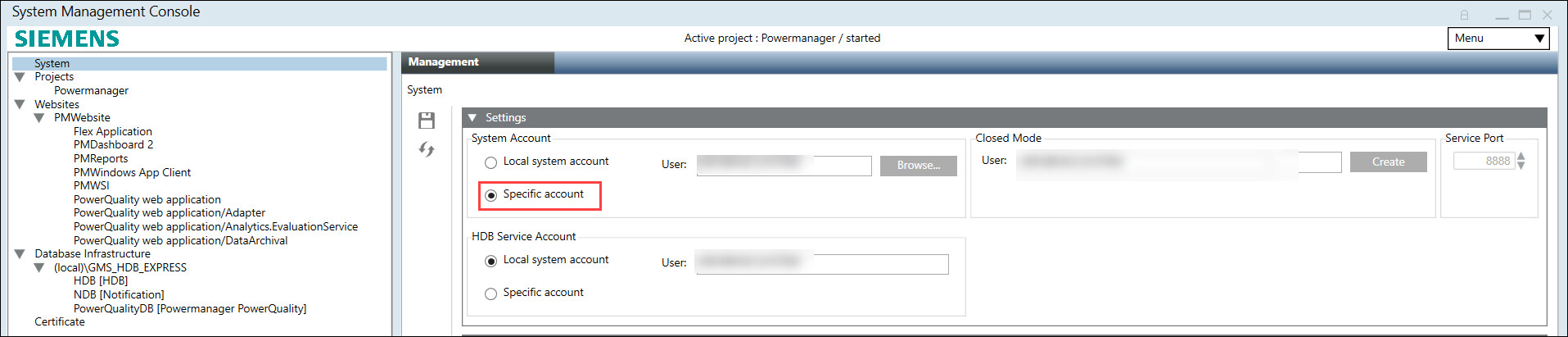Screen dimensions: 1568x337
Task: Select System Account Specific account option
Action: [x=491, y=195]
